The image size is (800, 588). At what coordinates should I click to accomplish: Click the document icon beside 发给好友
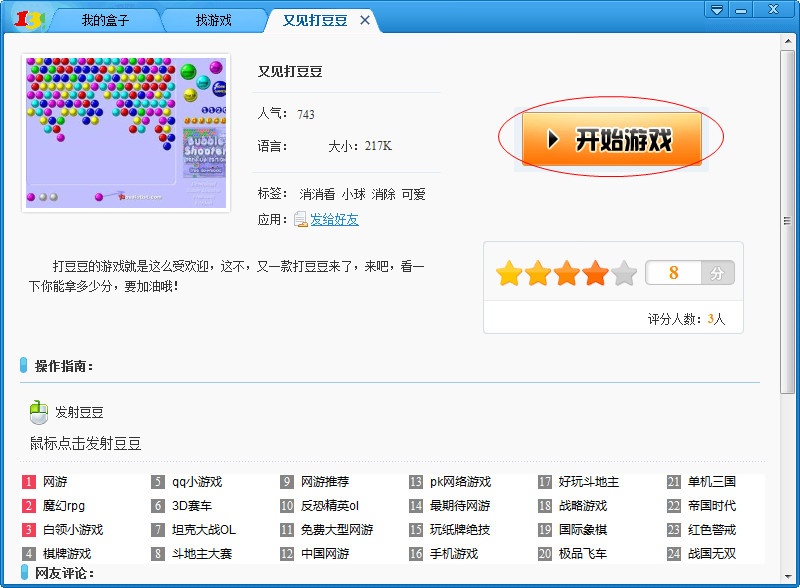[x=301, y=218]
